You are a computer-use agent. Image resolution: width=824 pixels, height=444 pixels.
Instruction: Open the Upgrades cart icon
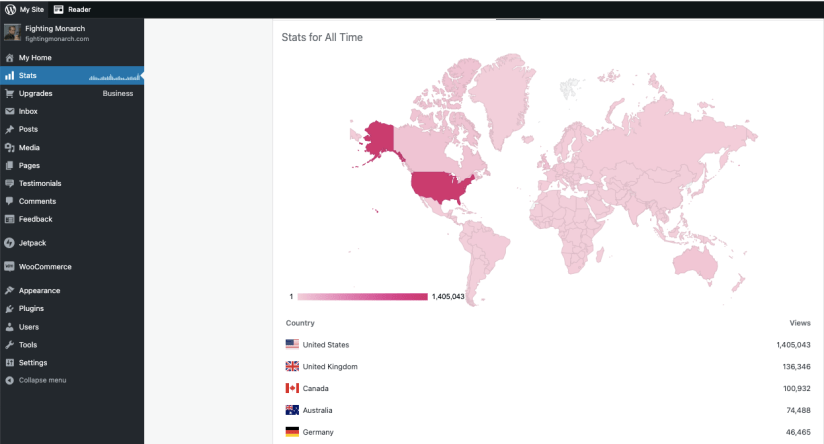tap(9, 93)
